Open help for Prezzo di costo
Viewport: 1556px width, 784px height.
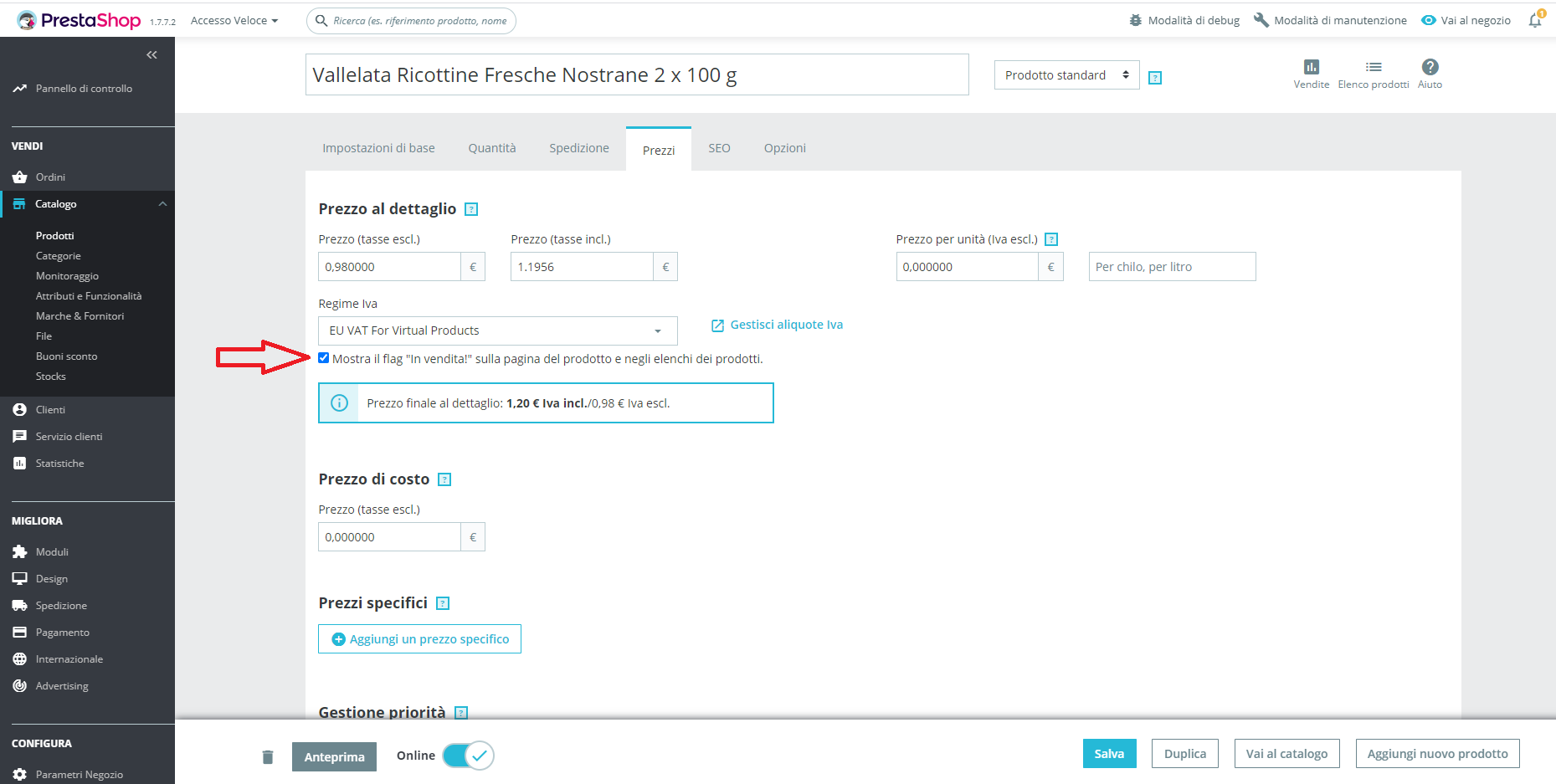point(445,479)
